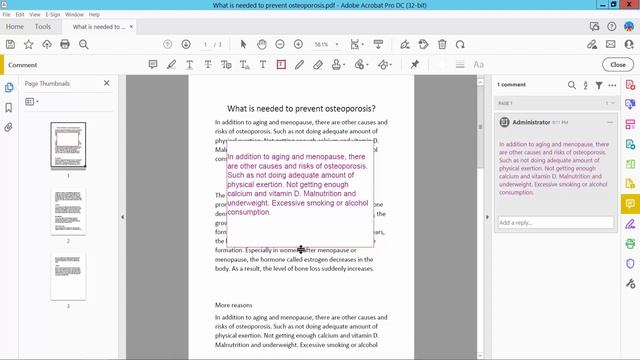This screenshot has width=640, height=360.
Task: Select the Add text box tool
Action: [x=281, y=64]
